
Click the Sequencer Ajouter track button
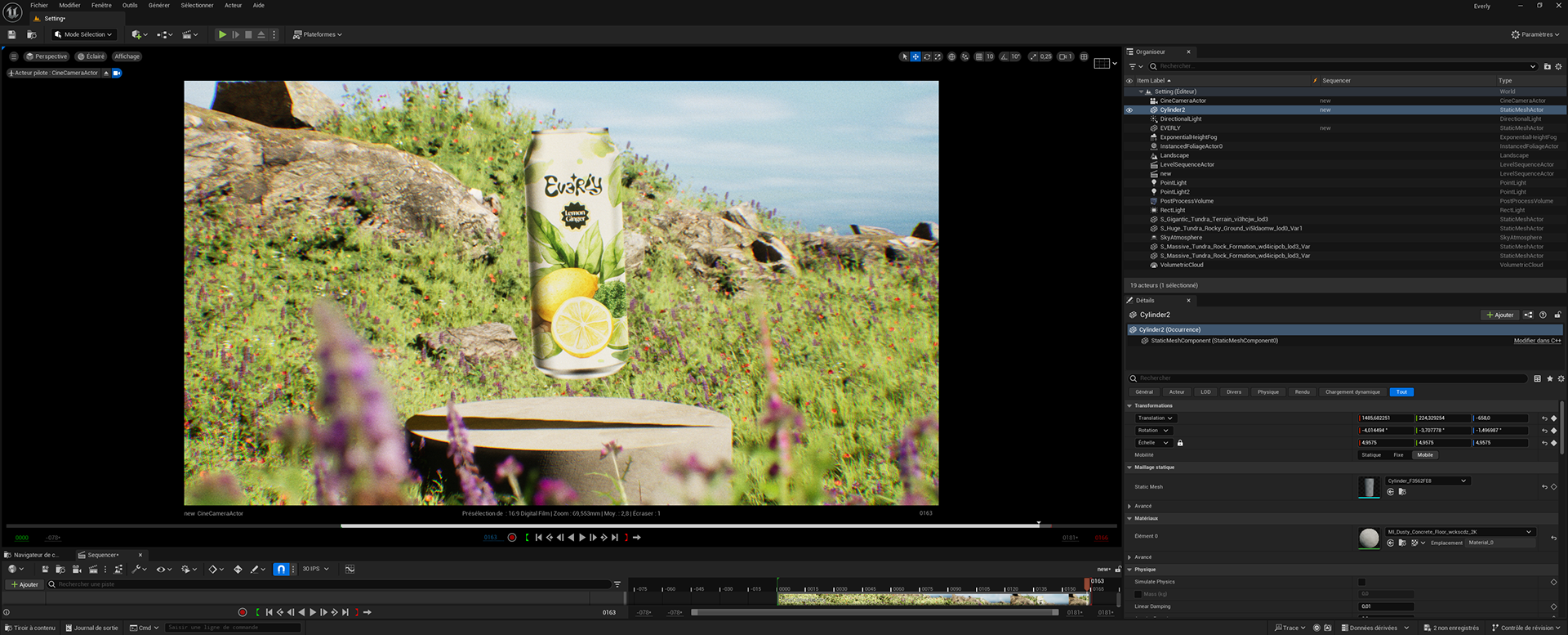click(24, 584)
